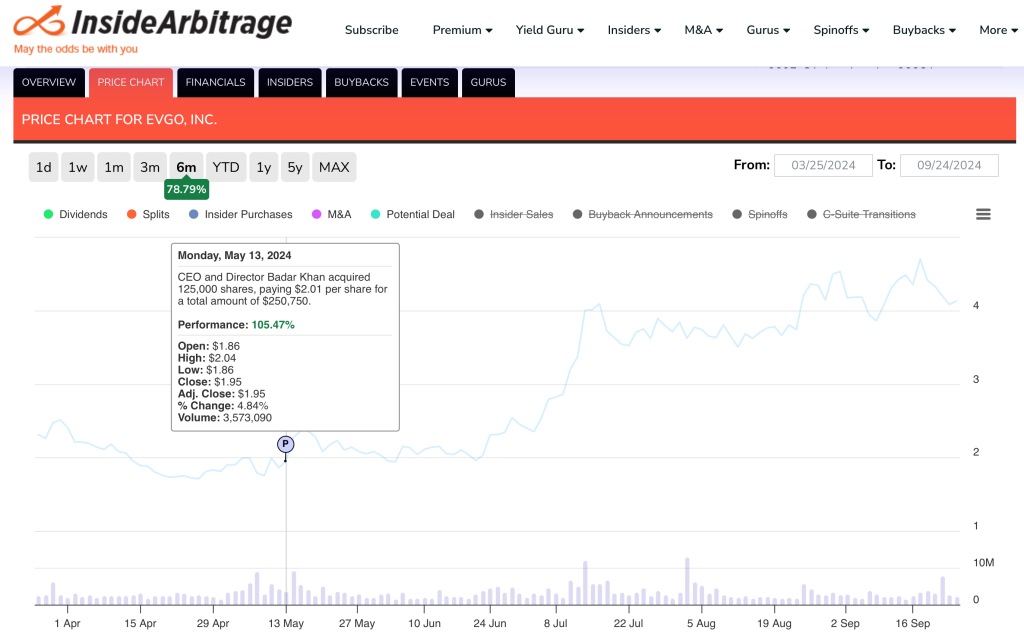This screenshot has width=1024, height=636.
Task: Switch to the Overview tab
Action: pyautogui.click(x=49, y=82)
